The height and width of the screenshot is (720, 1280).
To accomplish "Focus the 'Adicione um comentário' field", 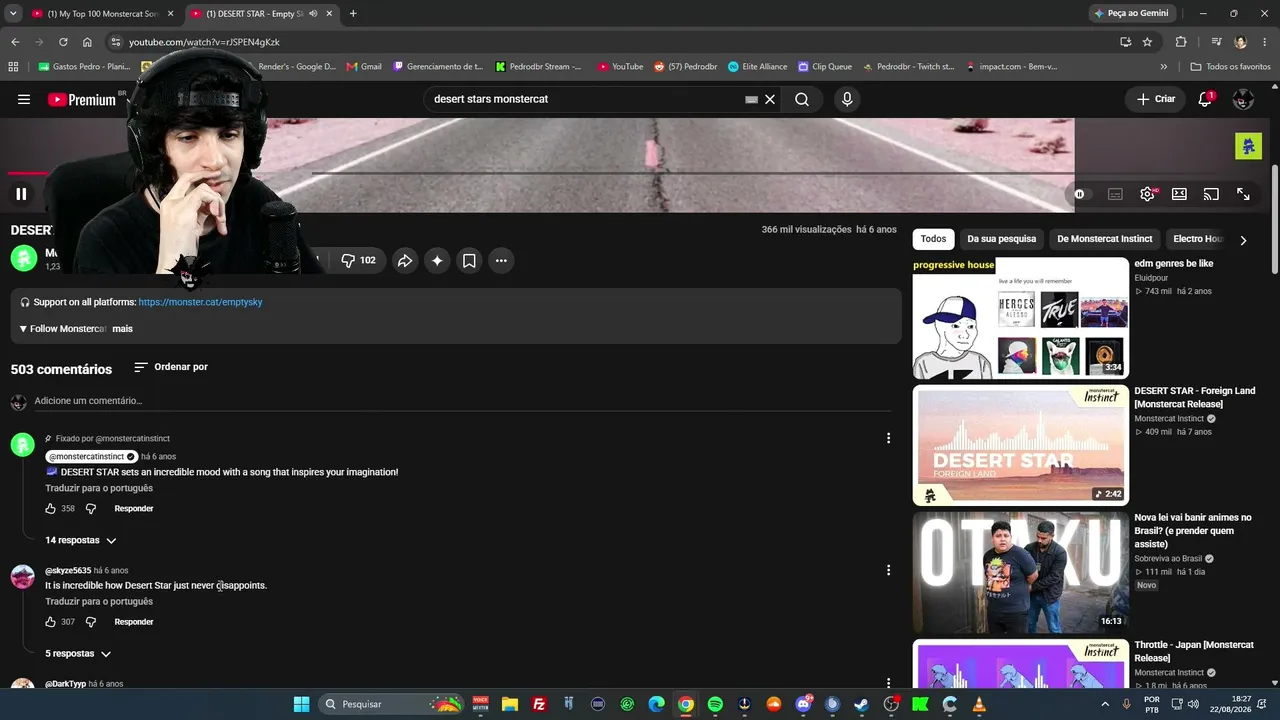I will pyautogui.click(x=462, y=401).
